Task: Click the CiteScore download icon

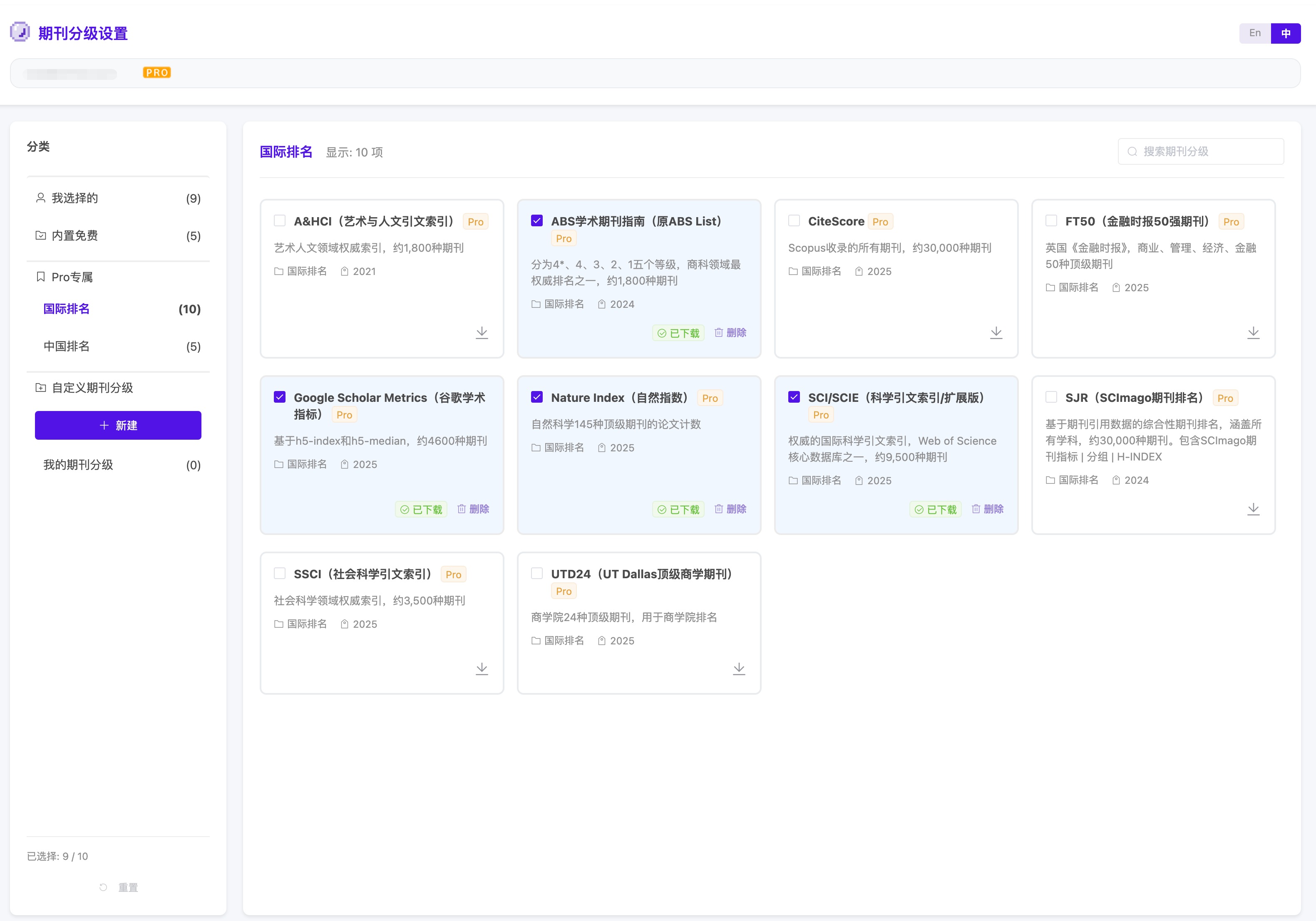Action: [996, 333]
